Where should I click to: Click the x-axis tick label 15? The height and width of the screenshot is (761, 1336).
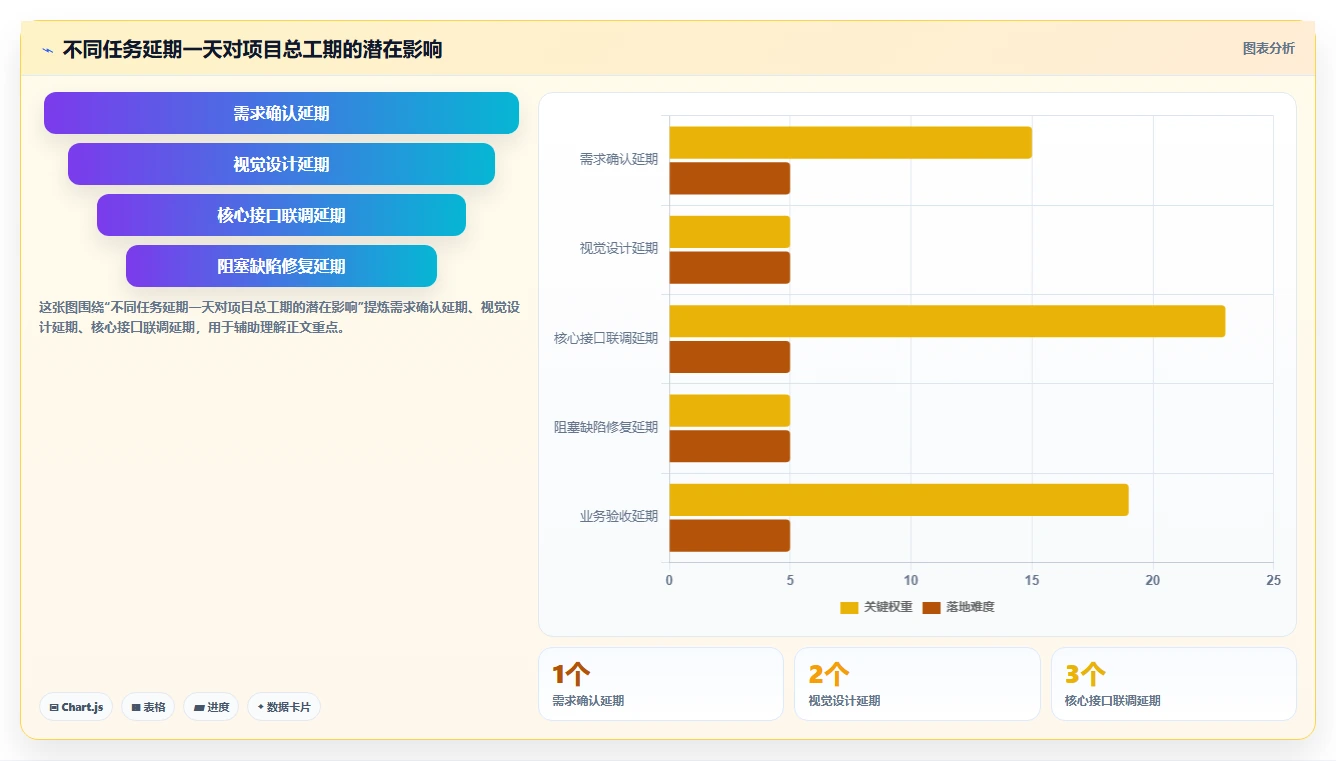1032,580
